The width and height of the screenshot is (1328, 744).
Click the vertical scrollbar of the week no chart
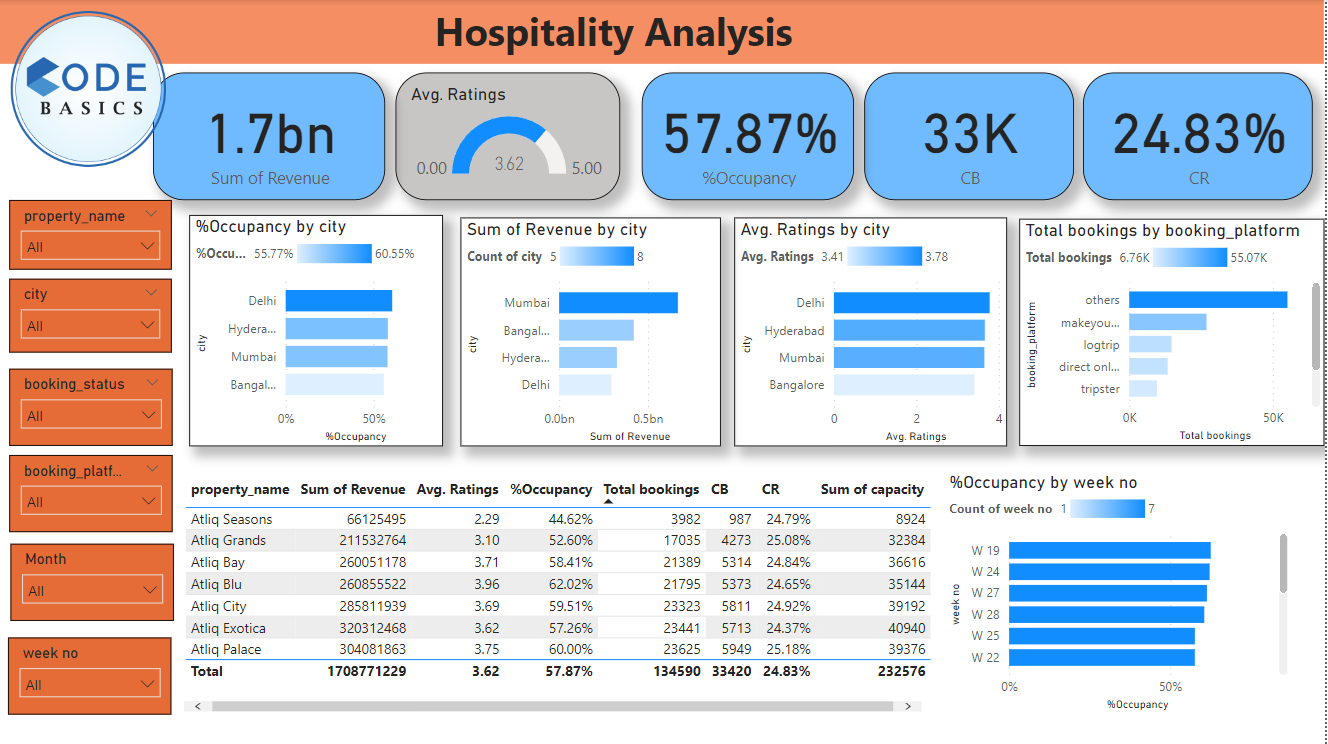[1283, 565]
